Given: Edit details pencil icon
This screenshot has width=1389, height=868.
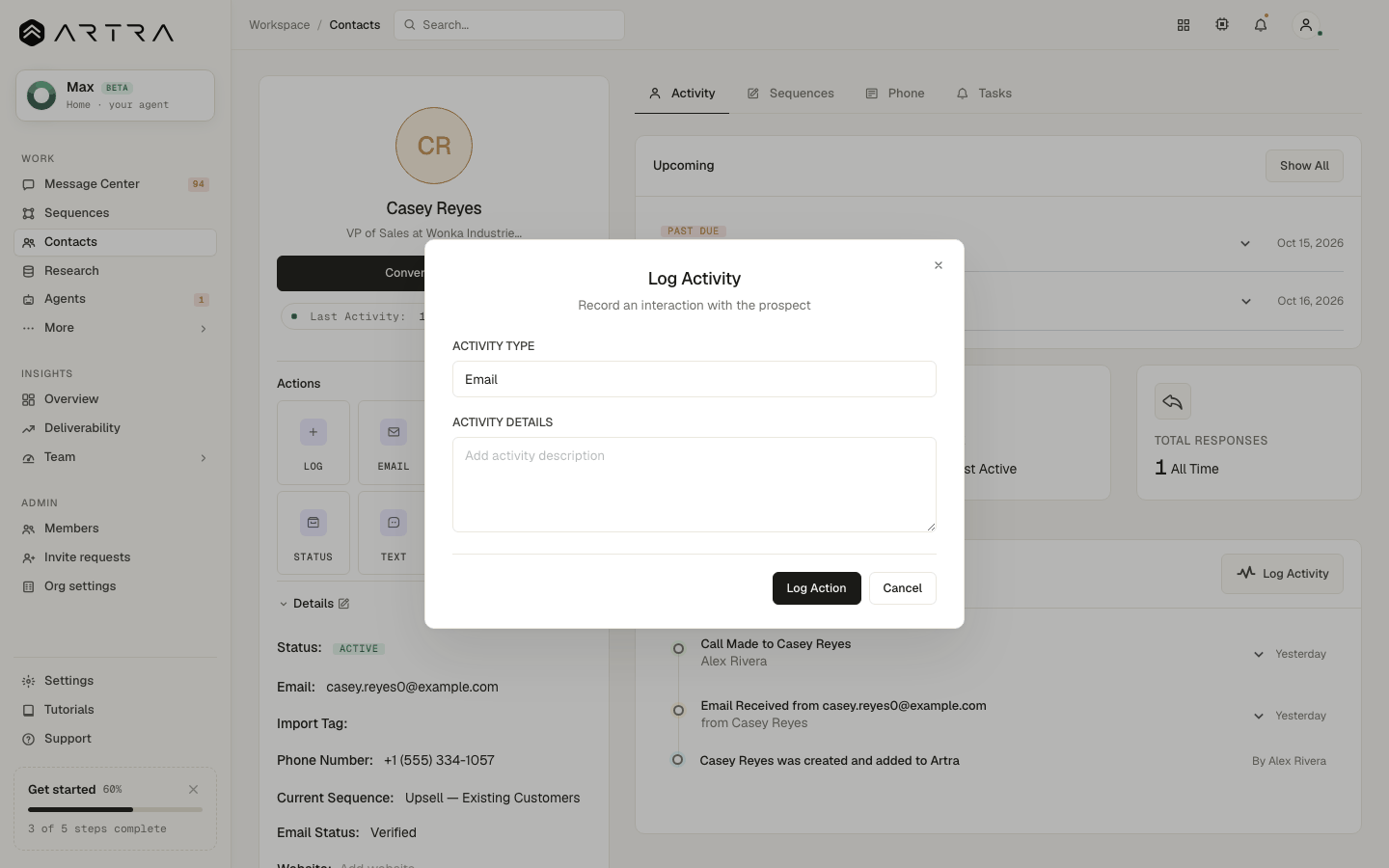Looking at the screenshot, I should [x=343, y=604].
